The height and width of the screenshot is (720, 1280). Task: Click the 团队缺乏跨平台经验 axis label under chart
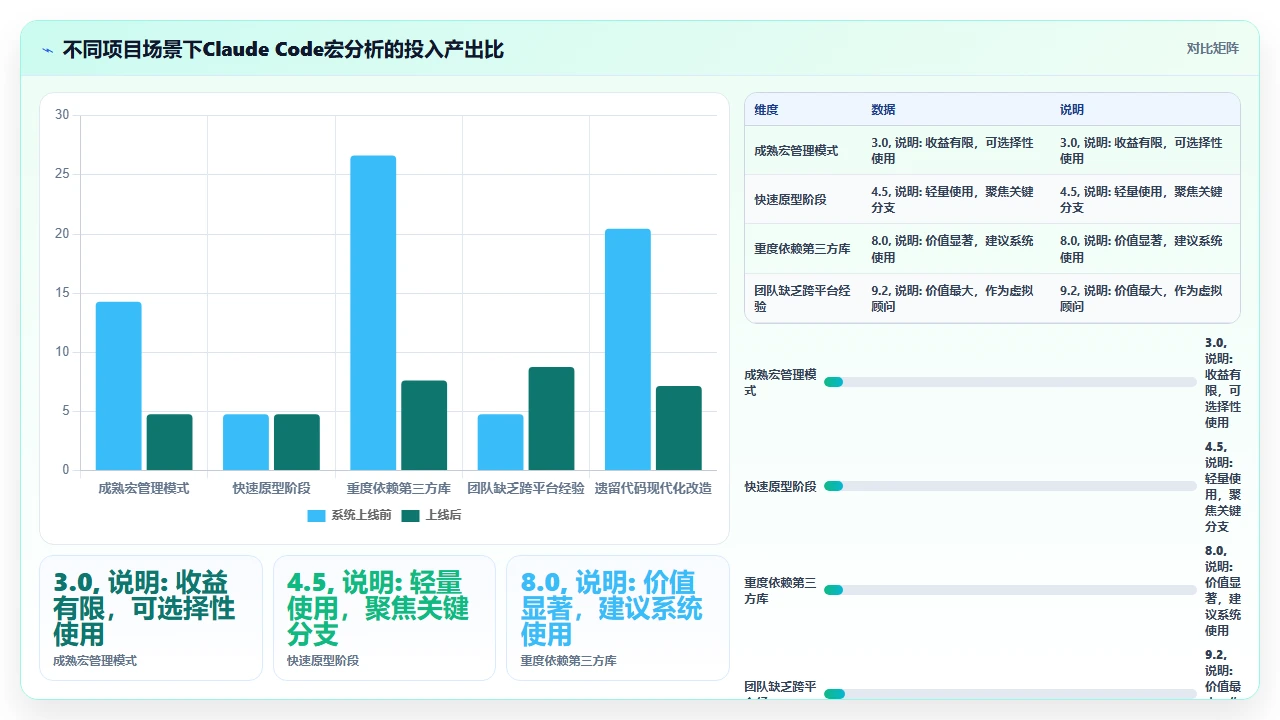click(526, 488)
